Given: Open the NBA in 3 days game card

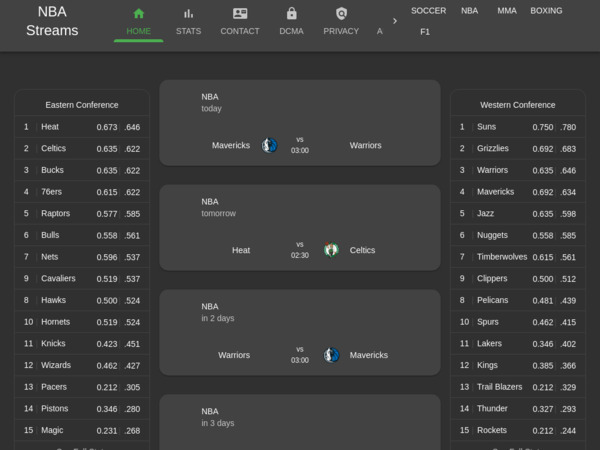Looking at the screenshot, I should [x=300, y=422].
